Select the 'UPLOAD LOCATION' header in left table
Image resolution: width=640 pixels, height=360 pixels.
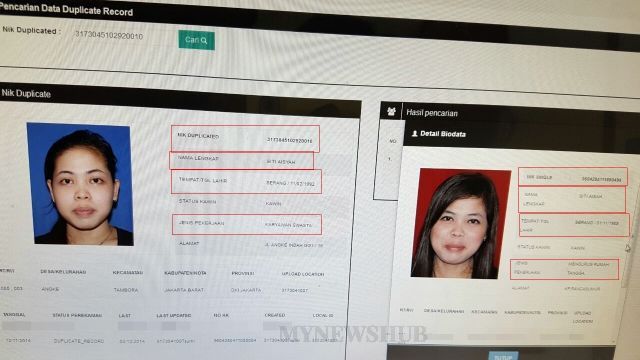[x=303, y=274]
